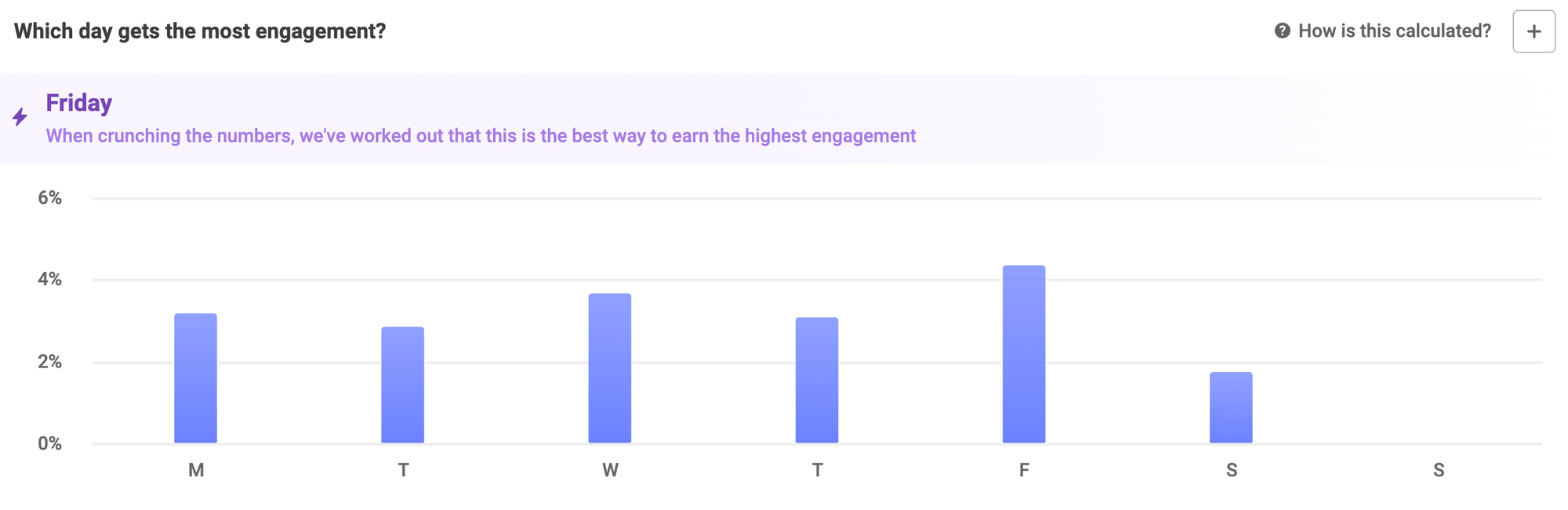The image size is (1568, 510).
Task: Click the 'Friday' insight heading
Action: point(78,103)
